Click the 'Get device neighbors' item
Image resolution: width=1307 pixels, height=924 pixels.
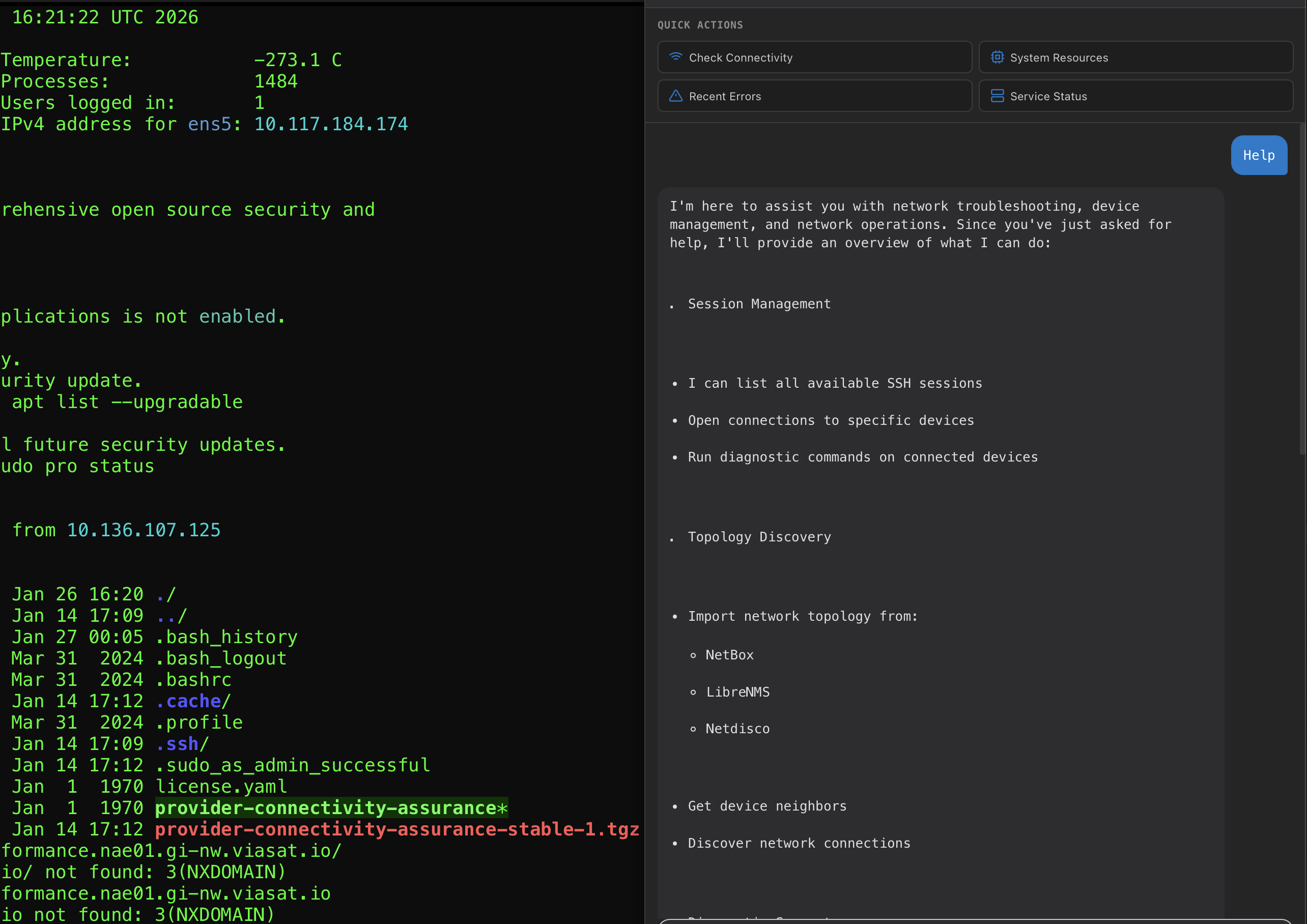pyautogui.click(x=767, y=805)
